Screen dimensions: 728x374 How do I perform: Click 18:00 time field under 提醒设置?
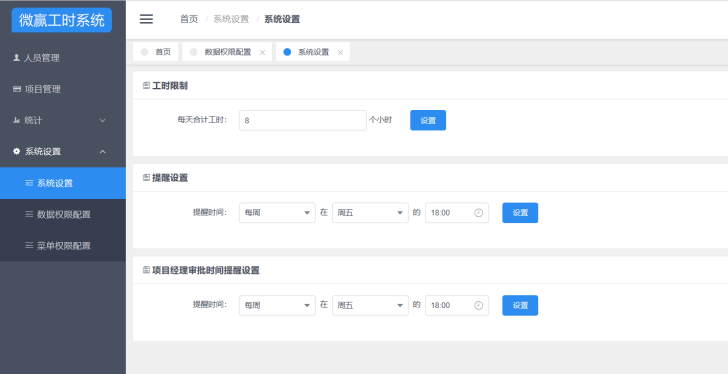pyautogui.click(x=457, y=213)
